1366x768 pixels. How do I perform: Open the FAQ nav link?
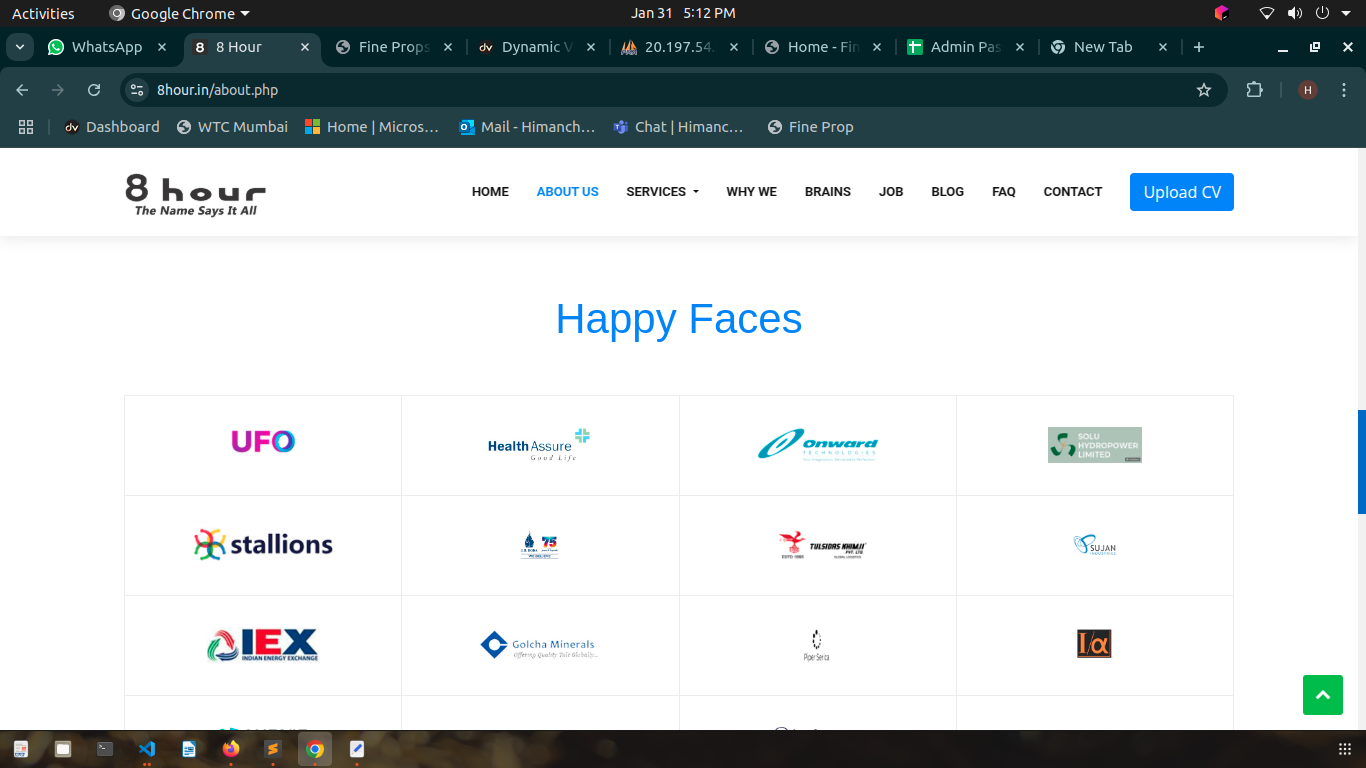[x=1003, y=192]
